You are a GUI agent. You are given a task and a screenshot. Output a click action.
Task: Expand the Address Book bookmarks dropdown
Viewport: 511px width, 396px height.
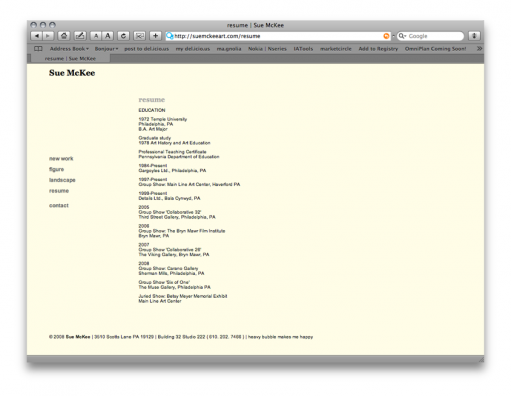(69, 49)
